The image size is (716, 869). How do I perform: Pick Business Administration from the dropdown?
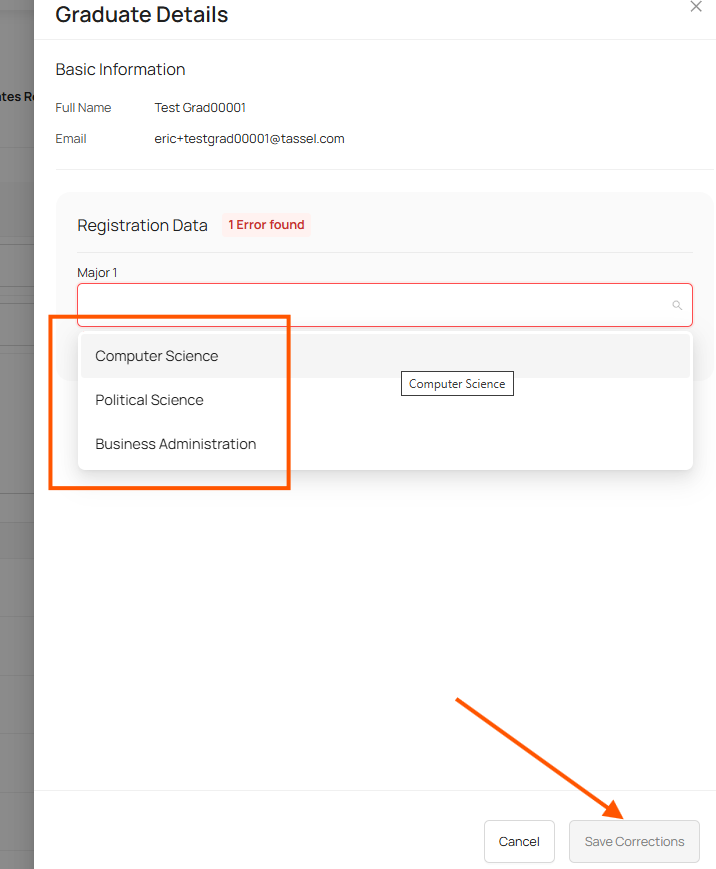click(x=176, y=444)
